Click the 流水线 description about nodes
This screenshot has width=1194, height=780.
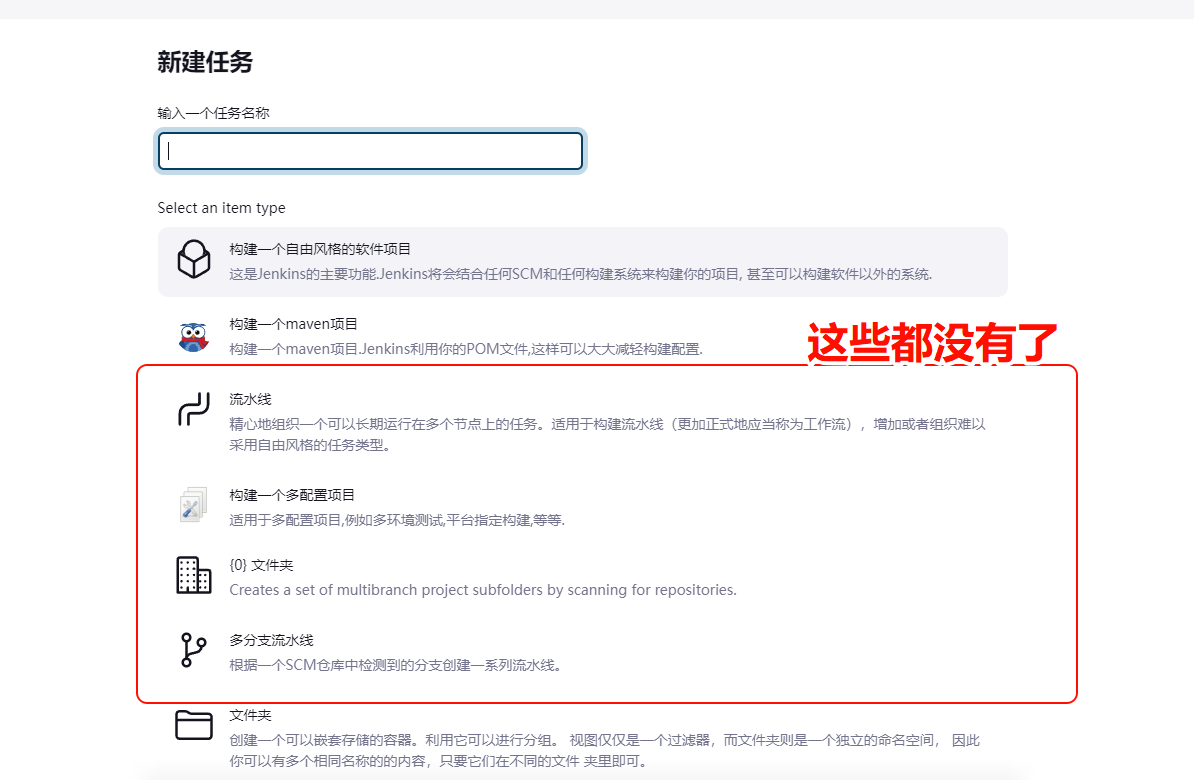(x=608, y=434)
